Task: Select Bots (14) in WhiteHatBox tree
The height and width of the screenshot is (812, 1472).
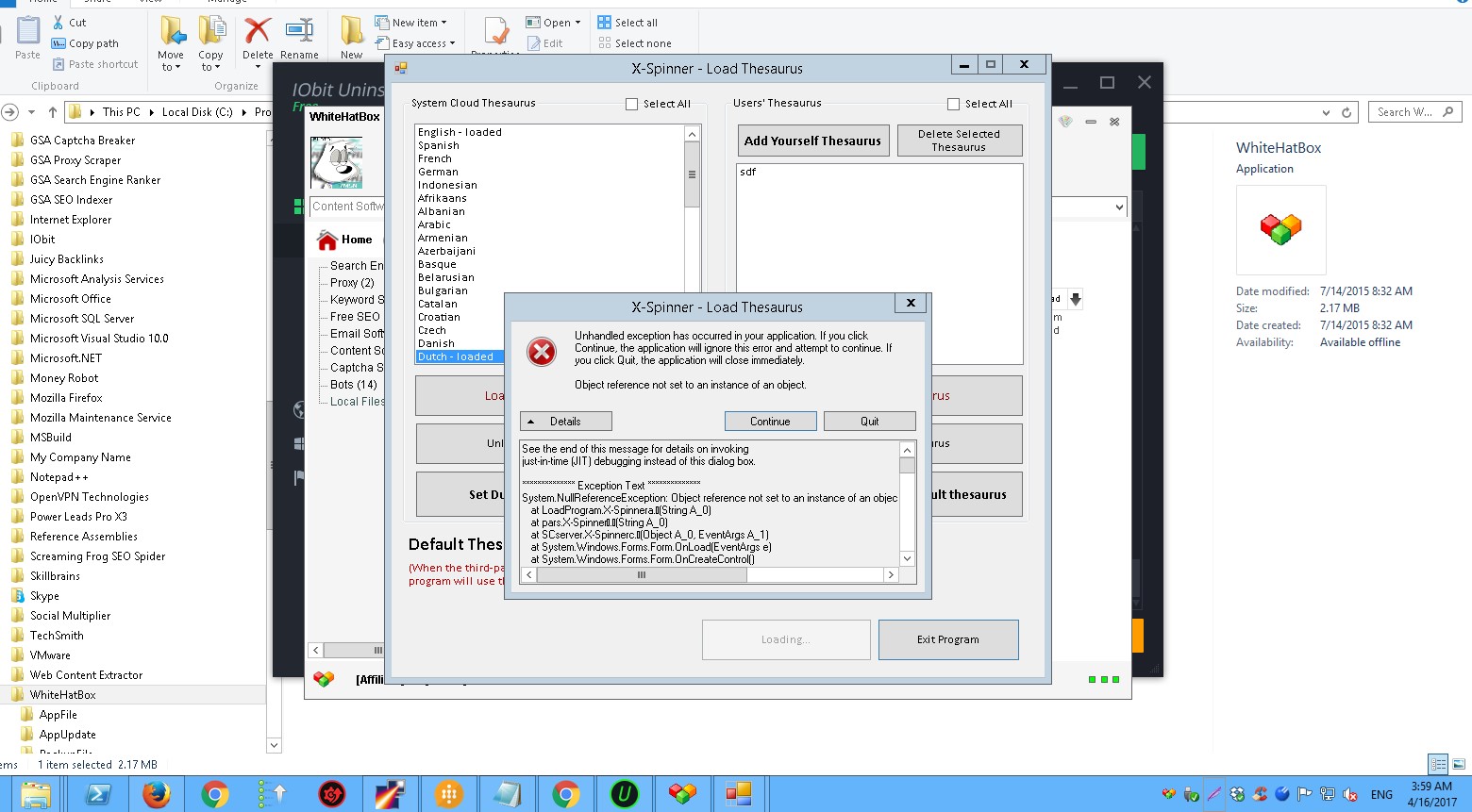Action: (x=353, y=385)
